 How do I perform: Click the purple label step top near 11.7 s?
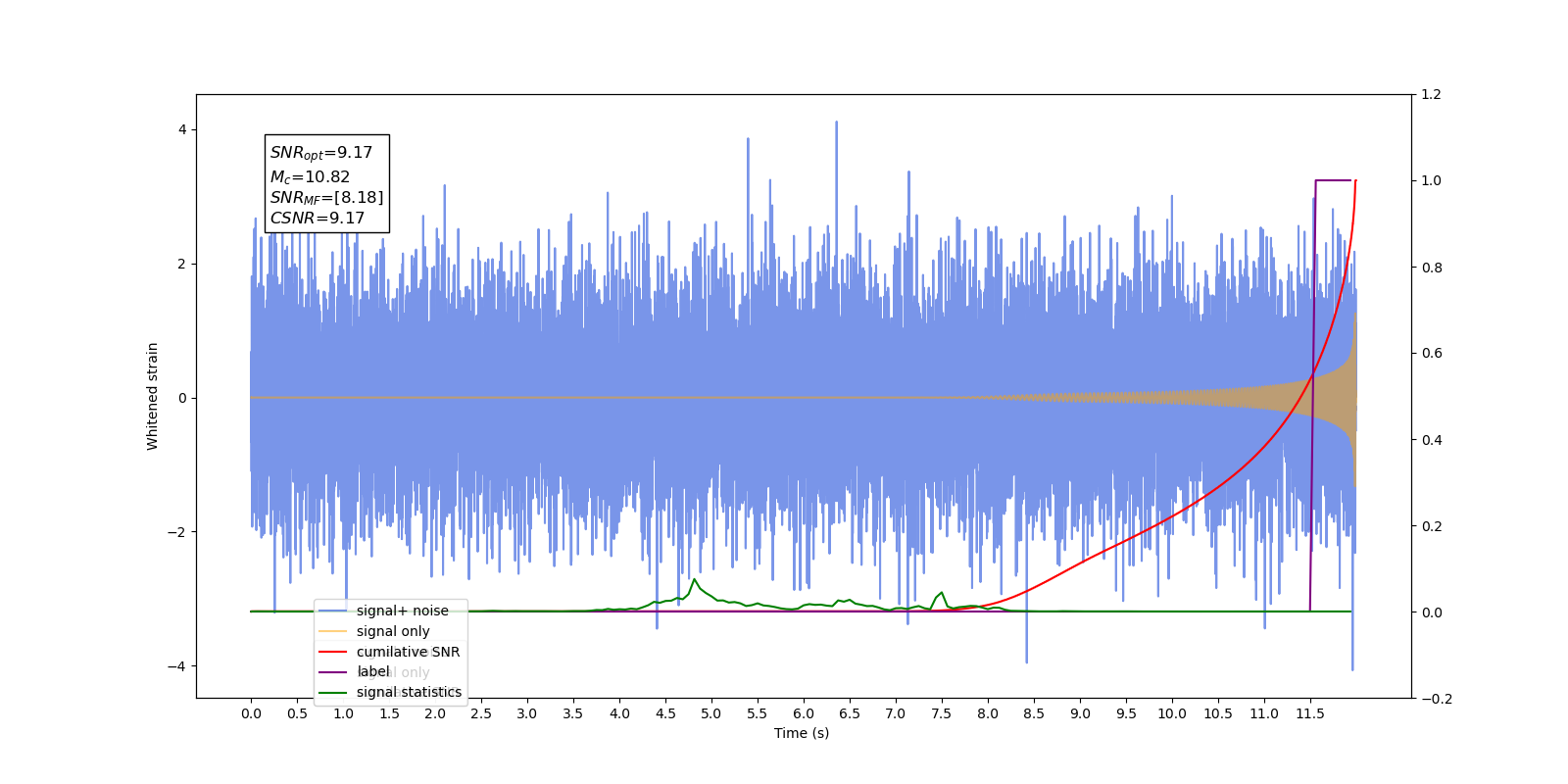(1334, 180)
